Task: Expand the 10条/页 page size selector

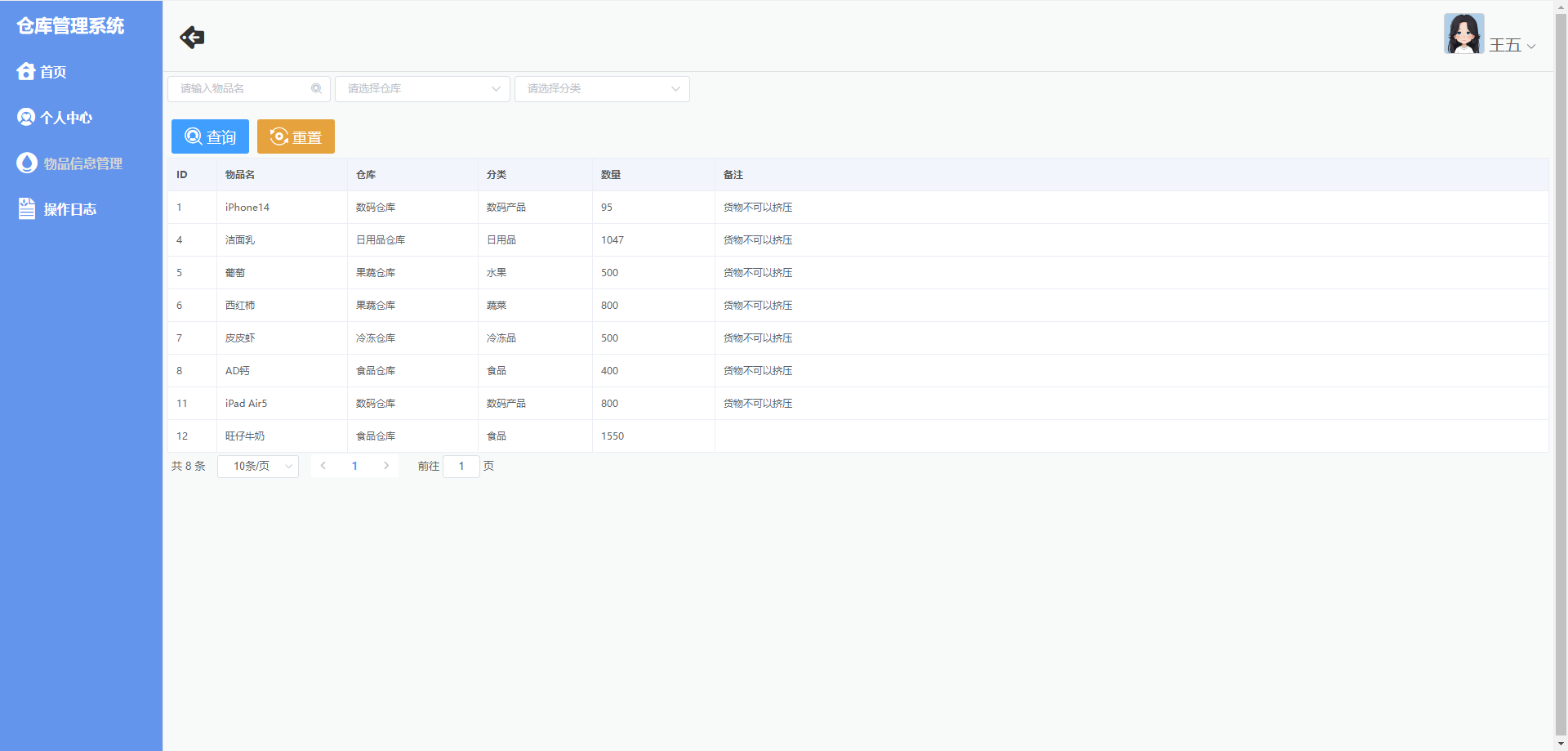Action: click(x=258, y=467)
